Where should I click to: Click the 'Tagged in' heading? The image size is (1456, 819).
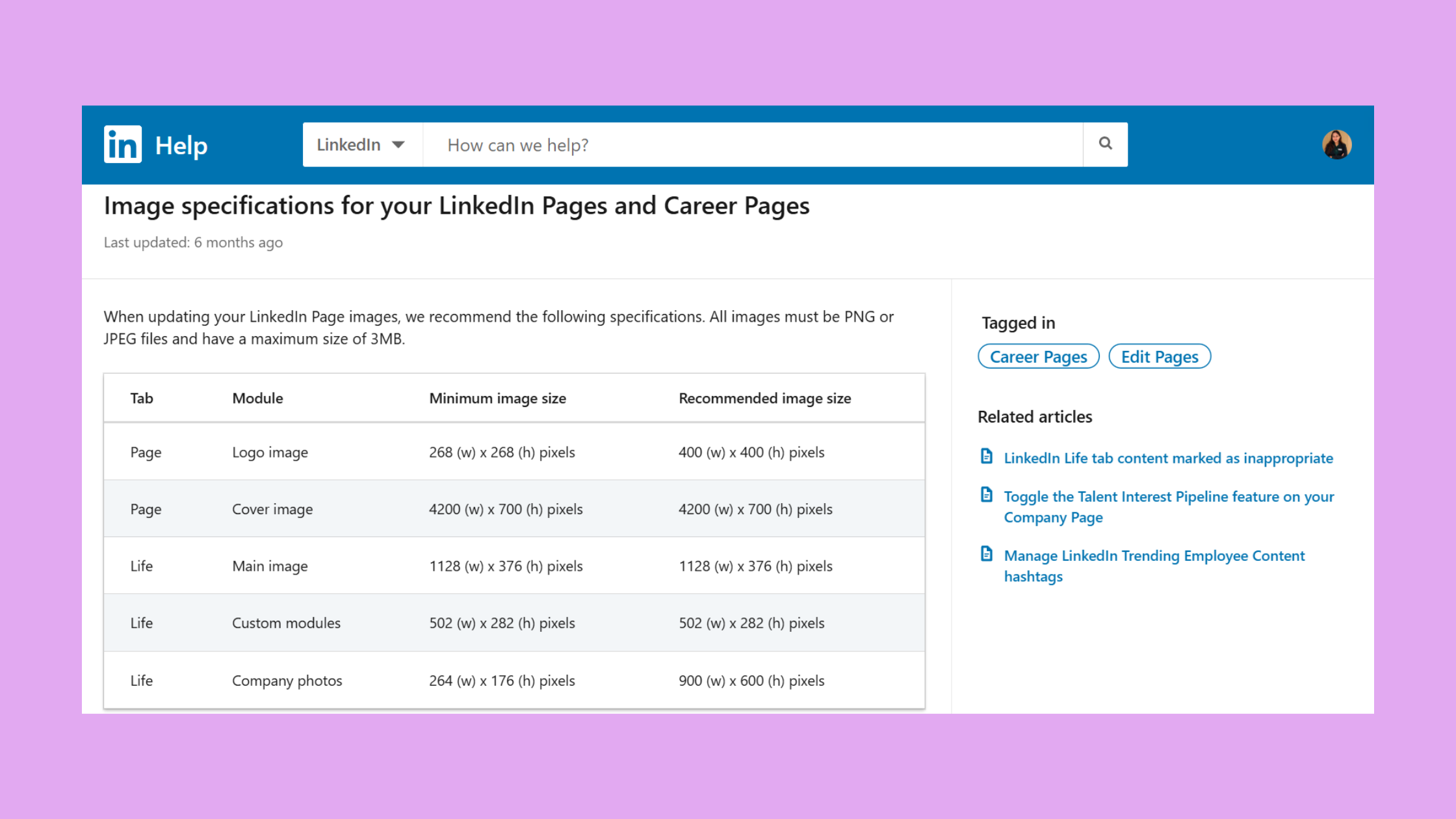[1018, 323]
